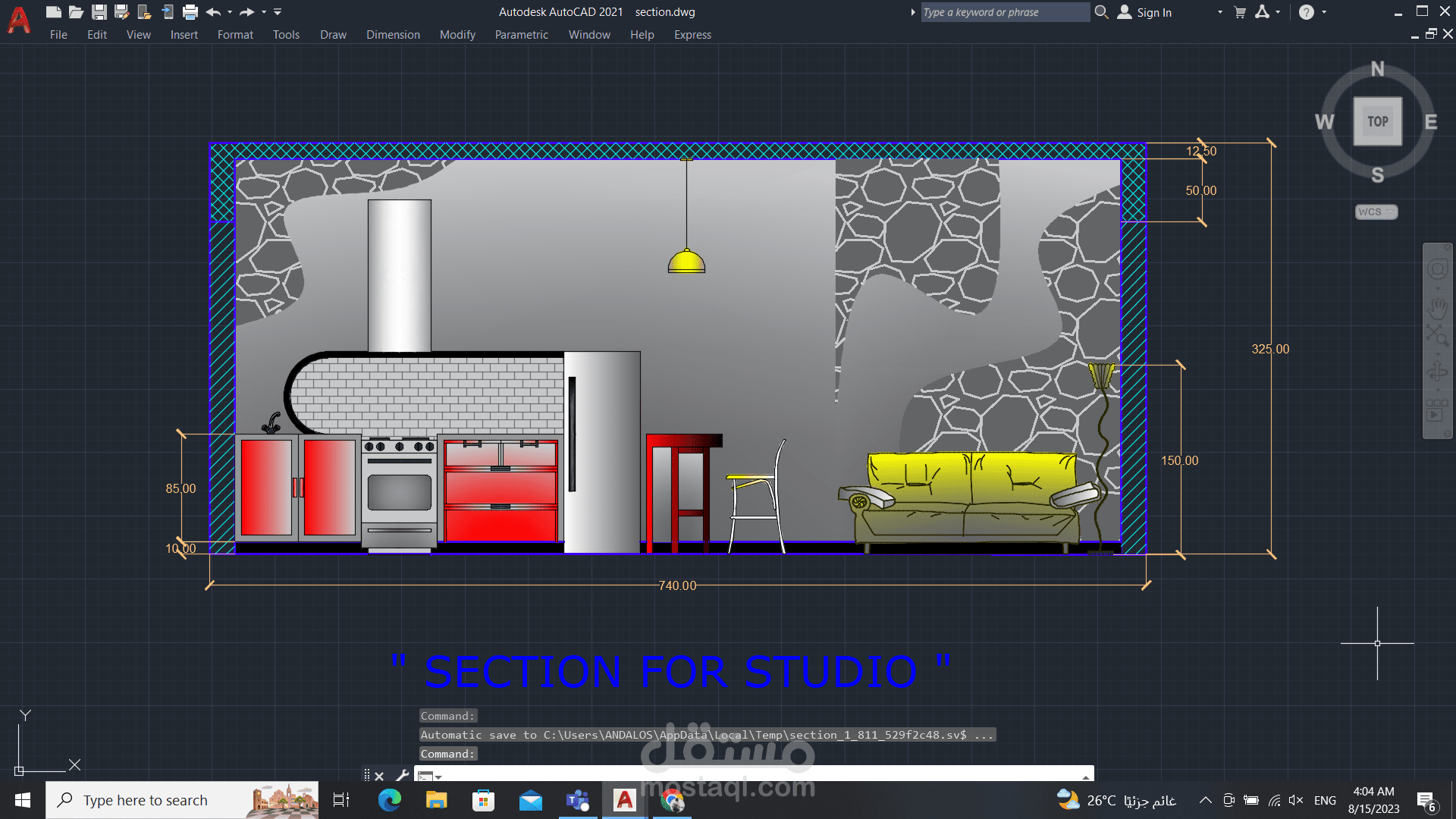Open the File menu

[x=58, y=35]
